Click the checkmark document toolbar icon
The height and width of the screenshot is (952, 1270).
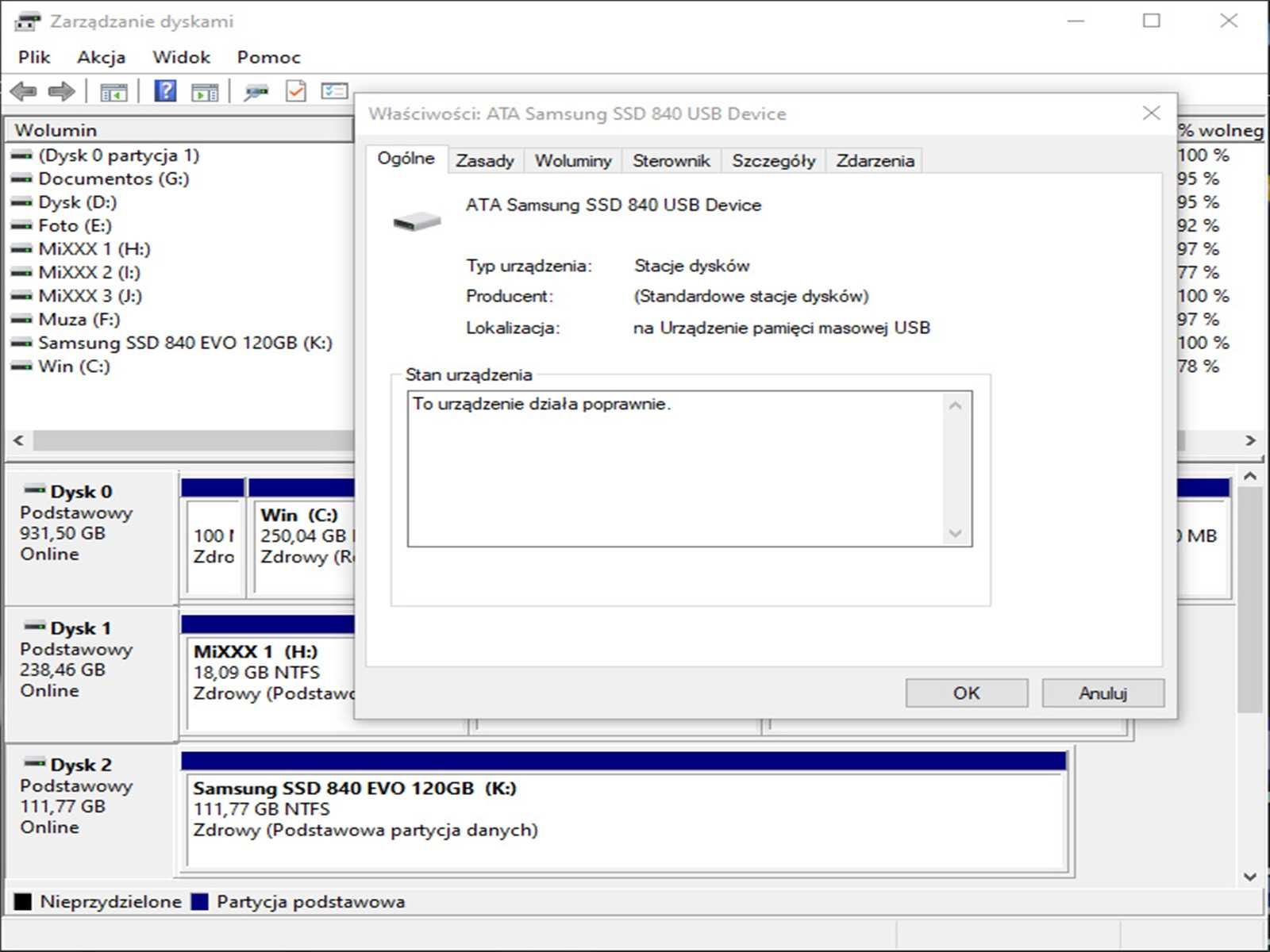point(296,91)
